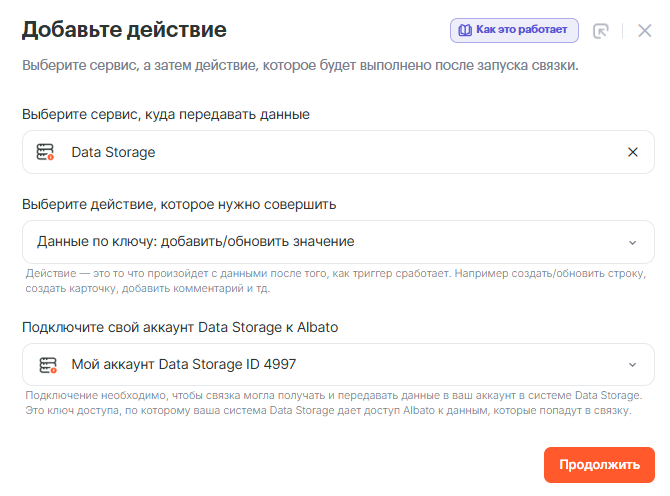
Task: Click Data Storage icon in service field
Action: (x=46, y=152)
